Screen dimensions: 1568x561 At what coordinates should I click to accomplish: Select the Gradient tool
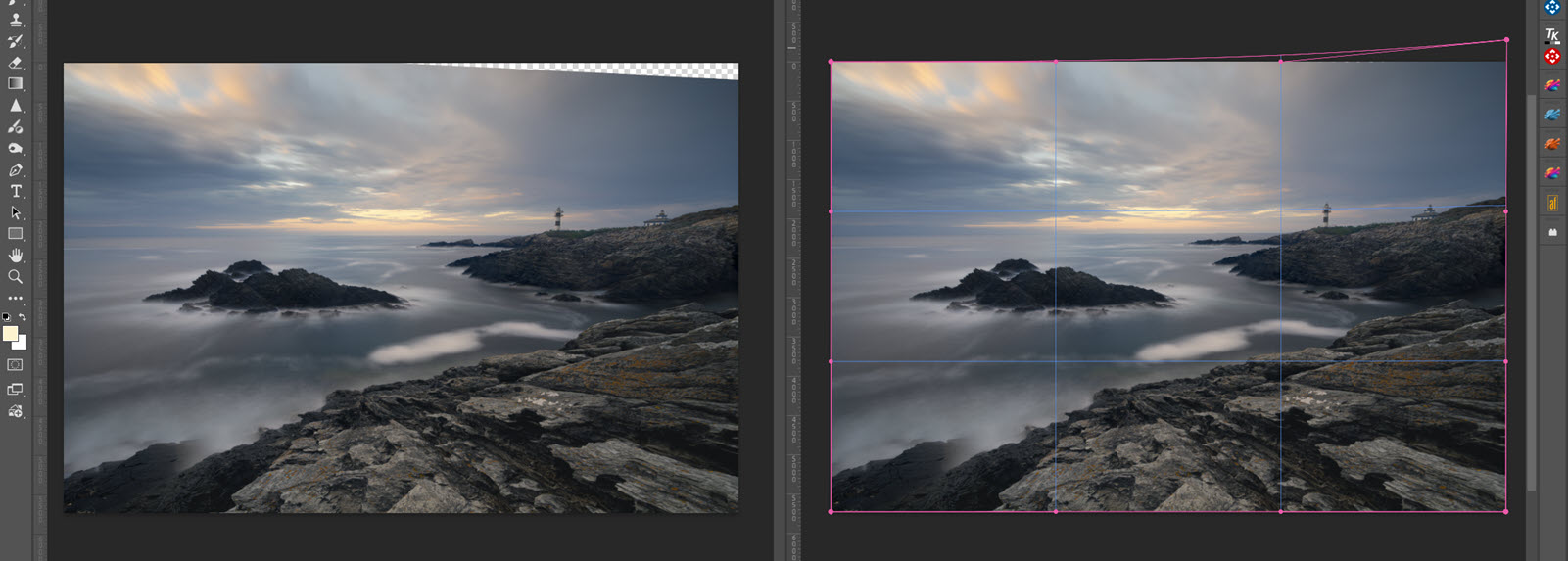(x=16, y=83)
